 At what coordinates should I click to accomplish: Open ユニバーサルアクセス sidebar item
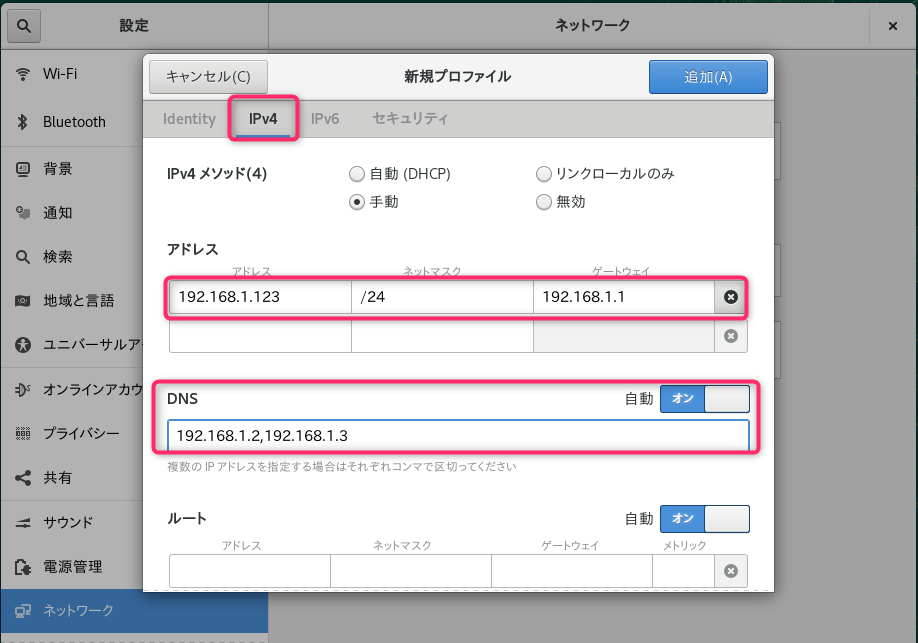[71, 345]
